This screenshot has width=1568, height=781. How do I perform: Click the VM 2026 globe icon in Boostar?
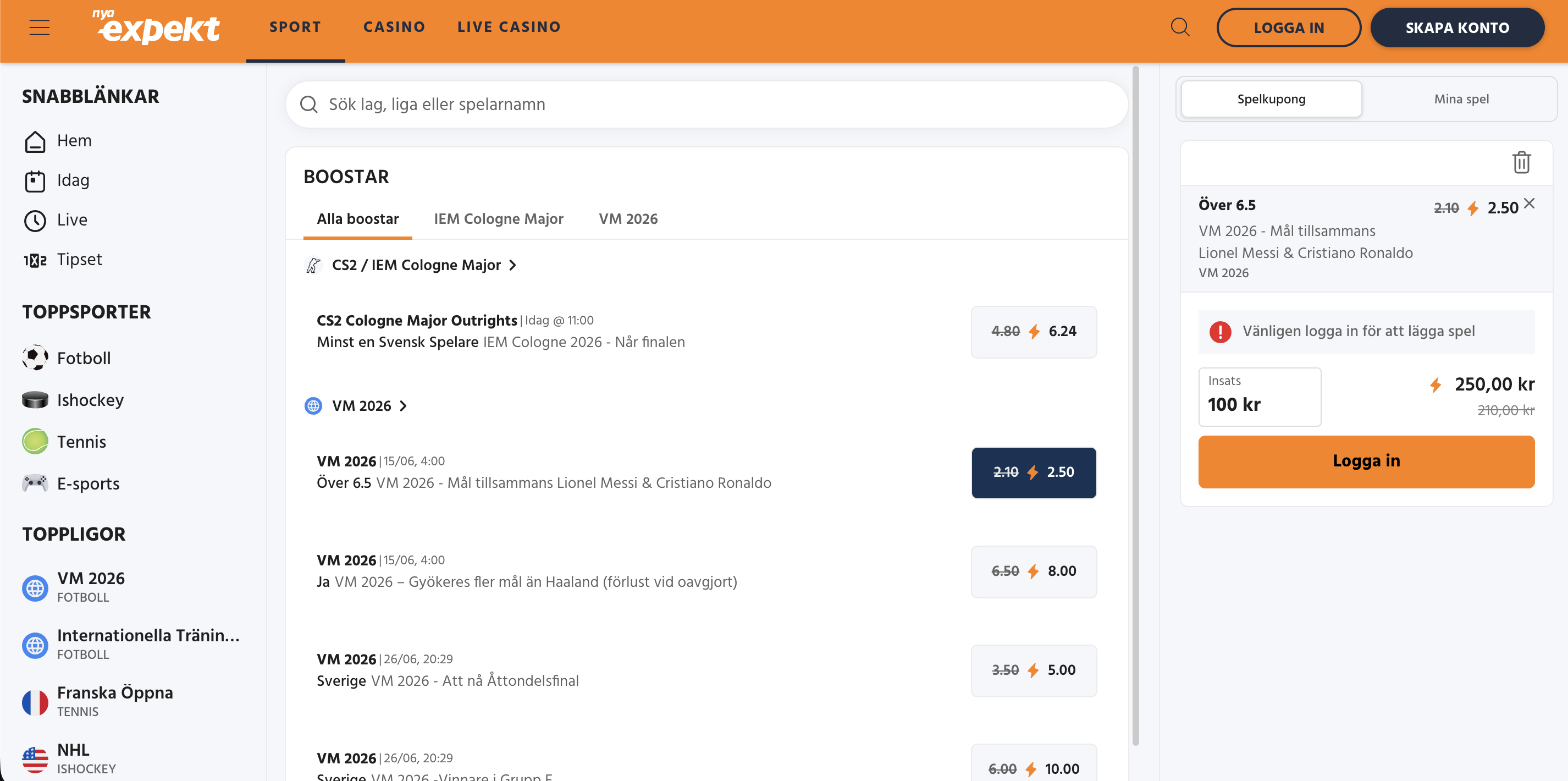(313, 406)
